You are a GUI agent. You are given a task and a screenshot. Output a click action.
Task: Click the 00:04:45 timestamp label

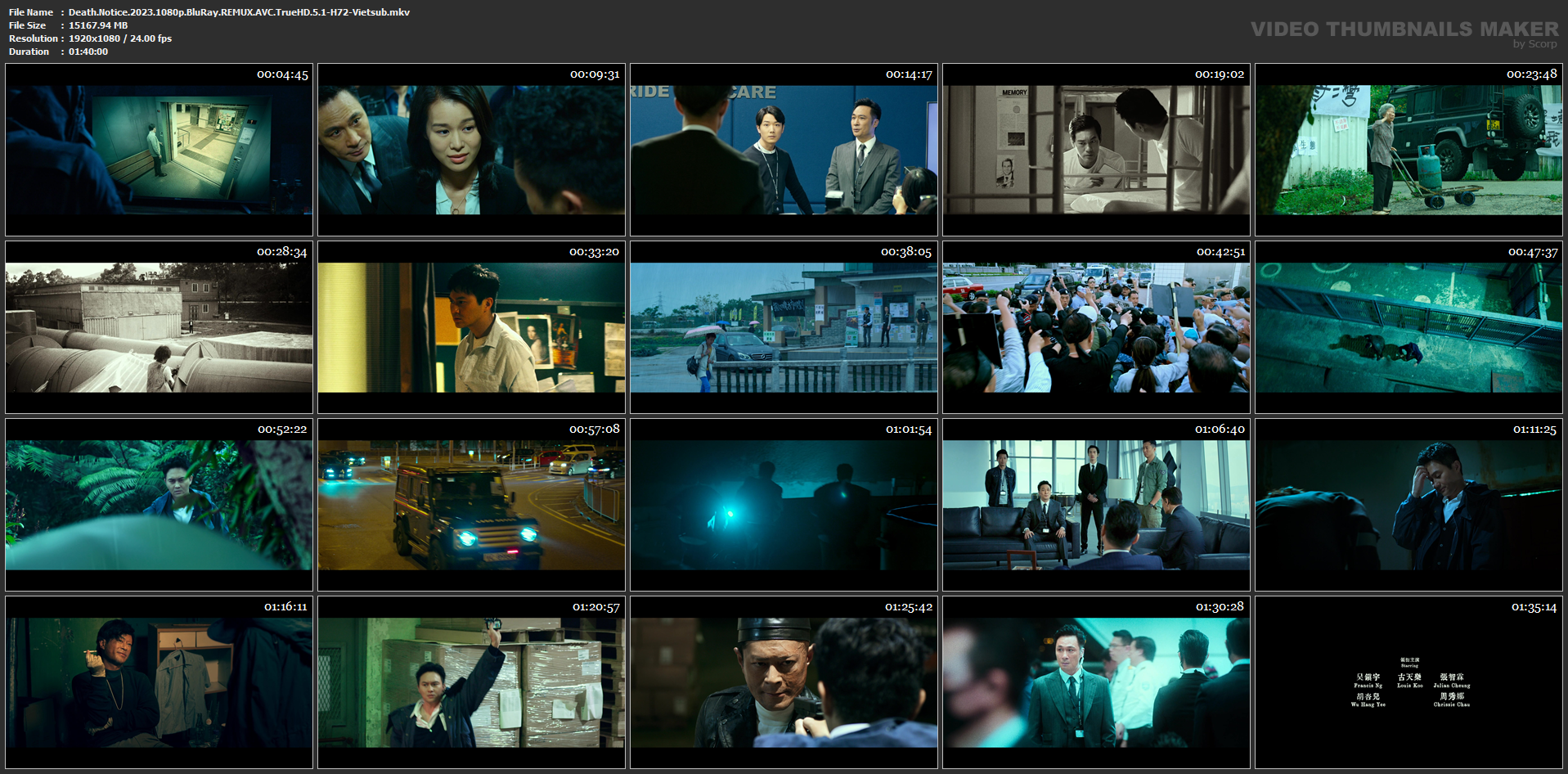tap(282, 74)
